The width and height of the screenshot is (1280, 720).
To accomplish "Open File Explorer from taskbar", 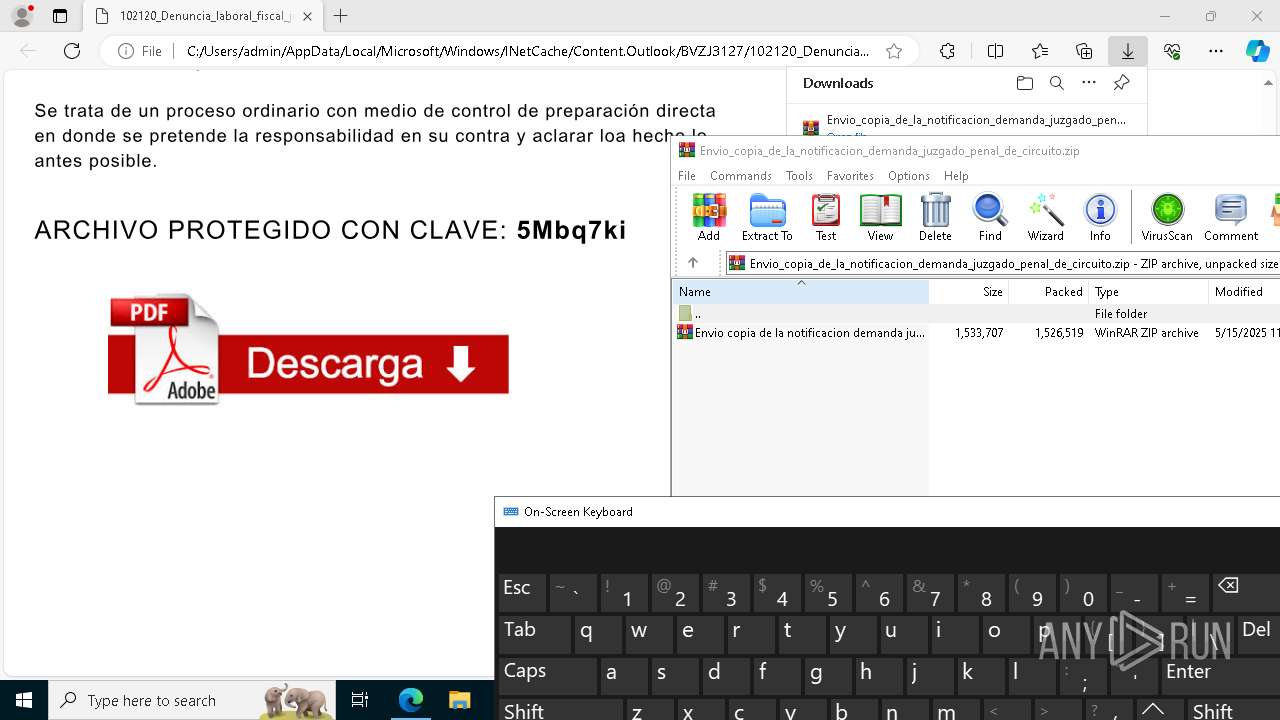I will coord(459,700).
